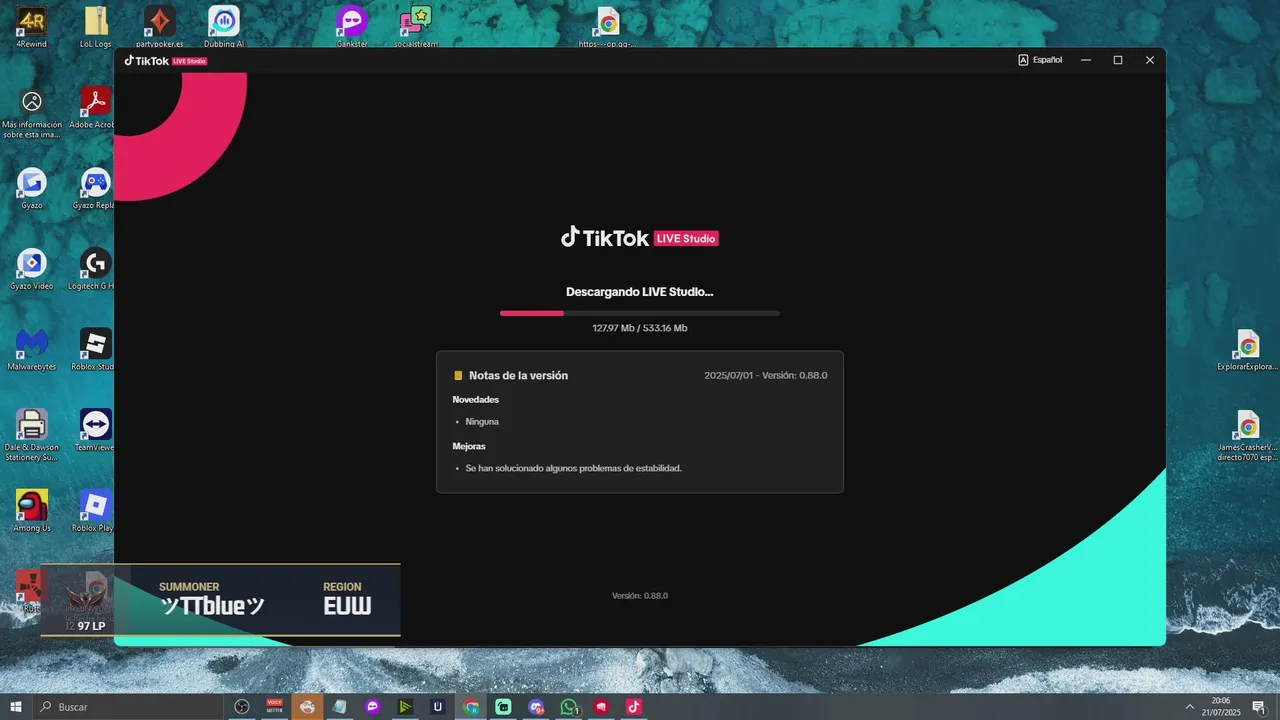Open Gyazo Video desktop shortcut
This screenshot has width=1280, height=720.
[x=32, y=269]
